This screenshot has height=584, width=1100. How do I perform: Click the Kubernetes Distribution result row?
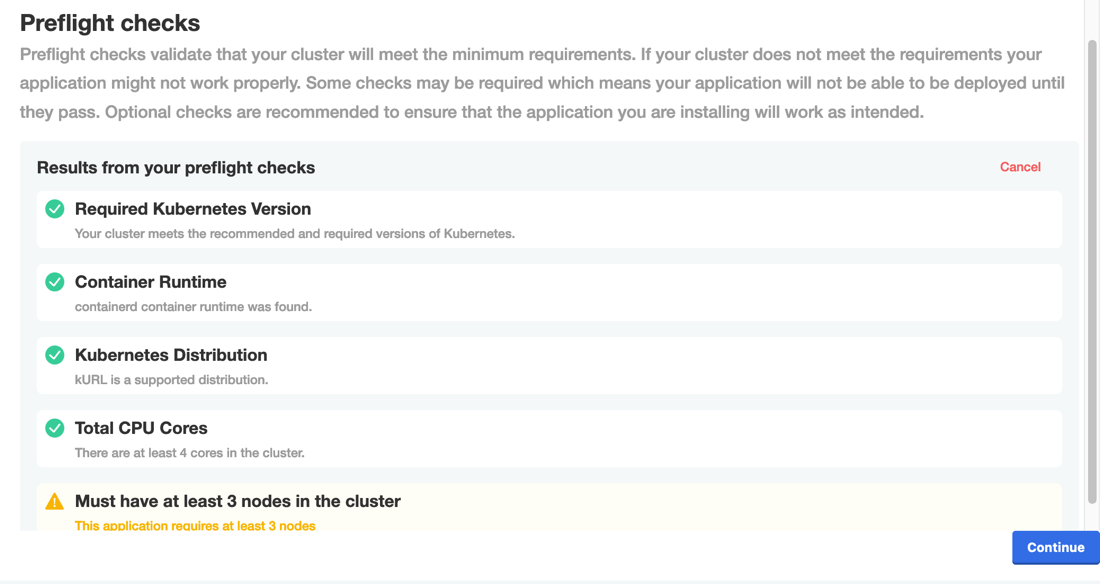click(x=548, y=365)
